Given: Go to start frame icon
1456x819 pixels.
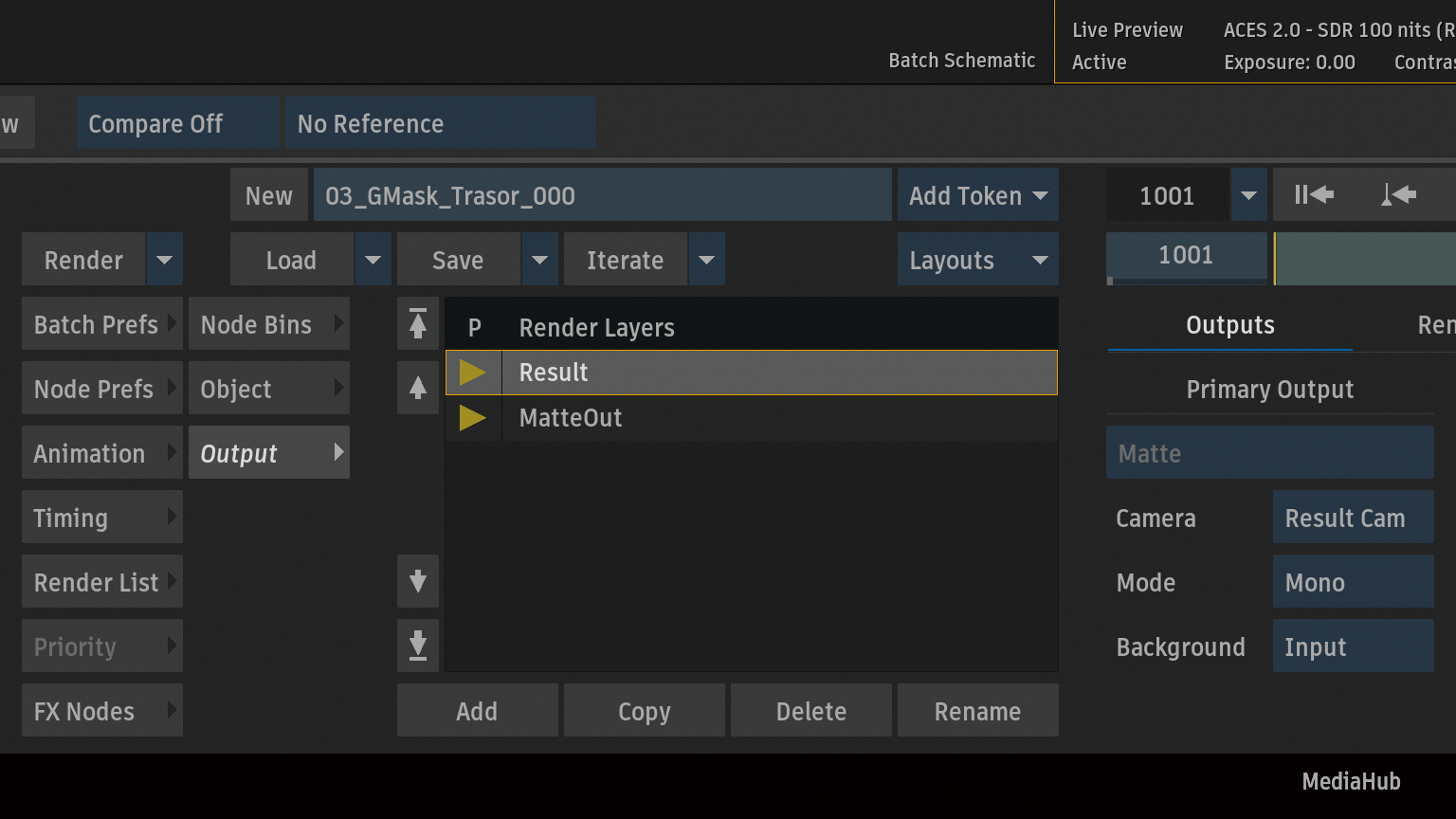Looking at the screenshot, I should point(1314,195).
